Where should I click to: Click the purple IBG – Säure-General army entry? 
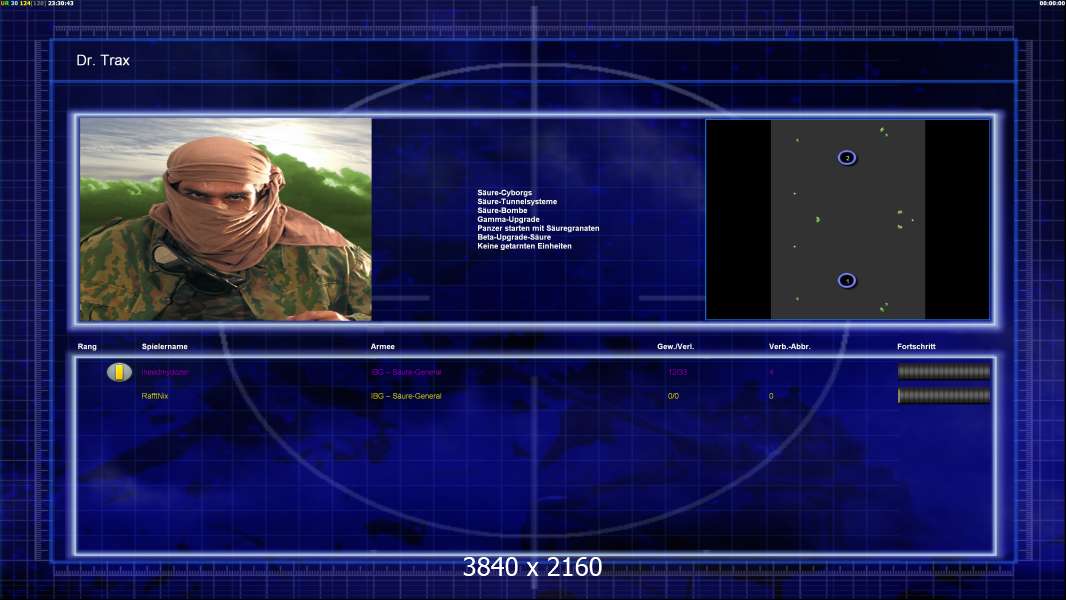tap(406, 372)
